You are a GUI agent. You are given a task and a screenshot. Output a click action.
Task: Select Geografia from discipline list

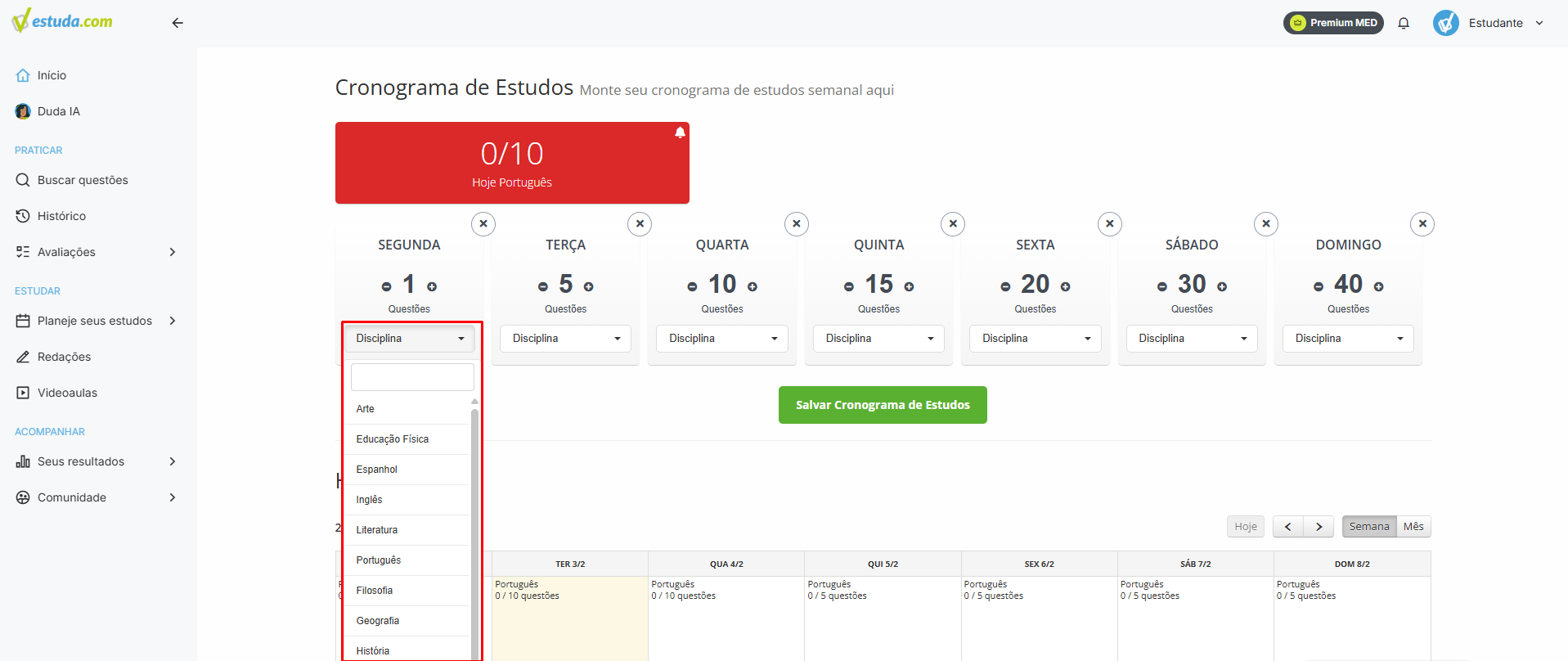(x=407, y=621)
